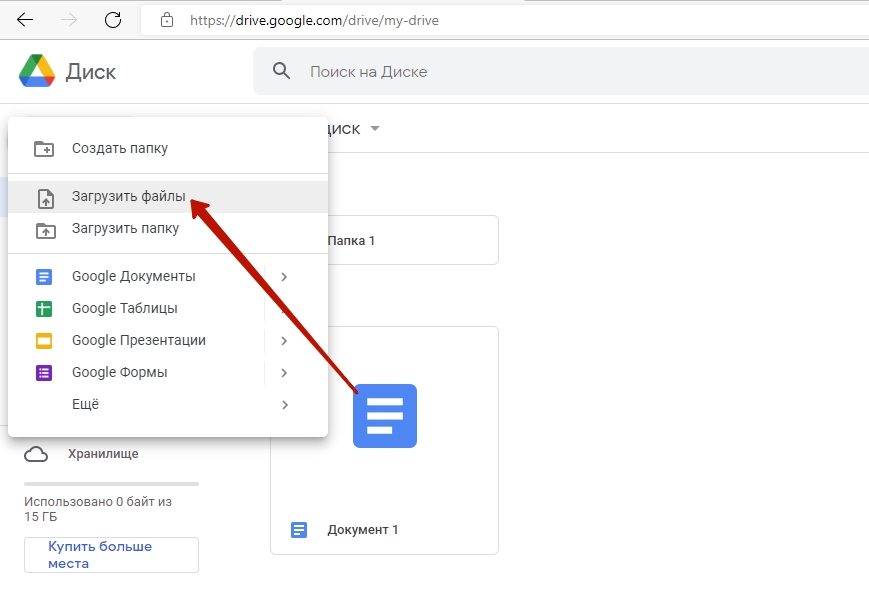Click the browser back arrow
The width and height of the screenshot is (869, 616).
(25, 21)
